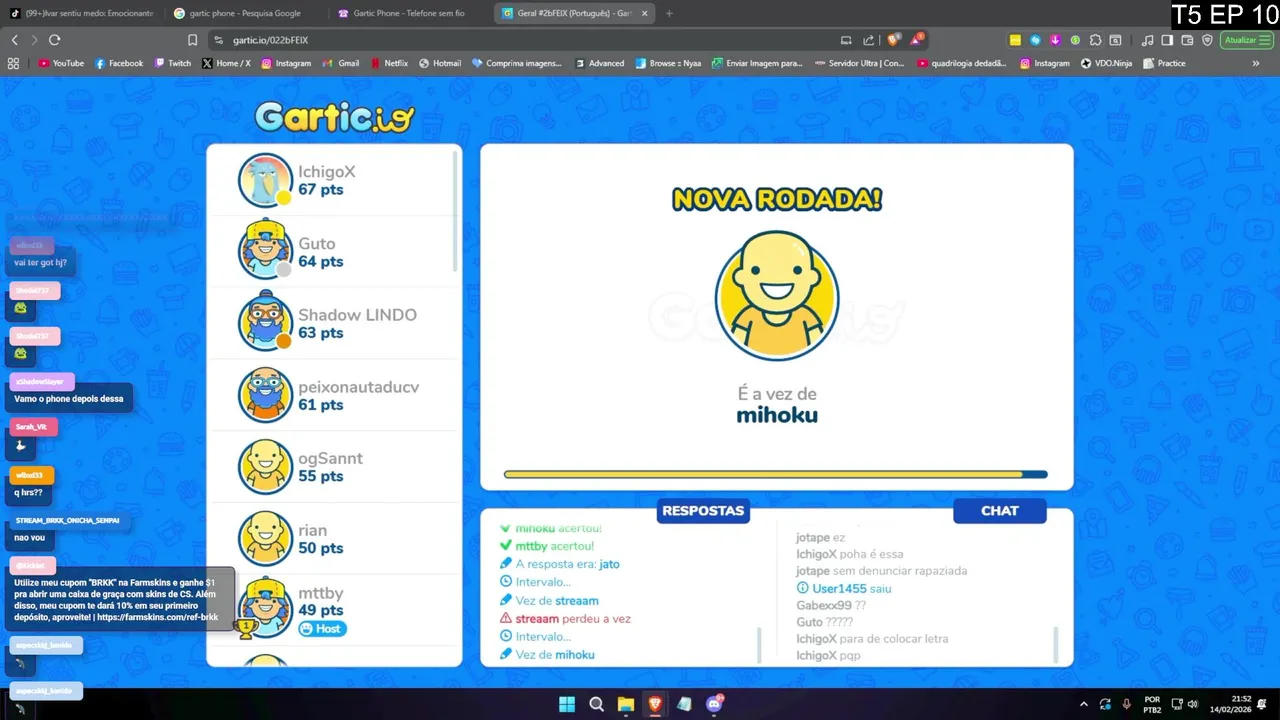The width and height of the screenshot is (1280, 720).
Task: Show hidden system tray icons
Action: [1084, 704]
